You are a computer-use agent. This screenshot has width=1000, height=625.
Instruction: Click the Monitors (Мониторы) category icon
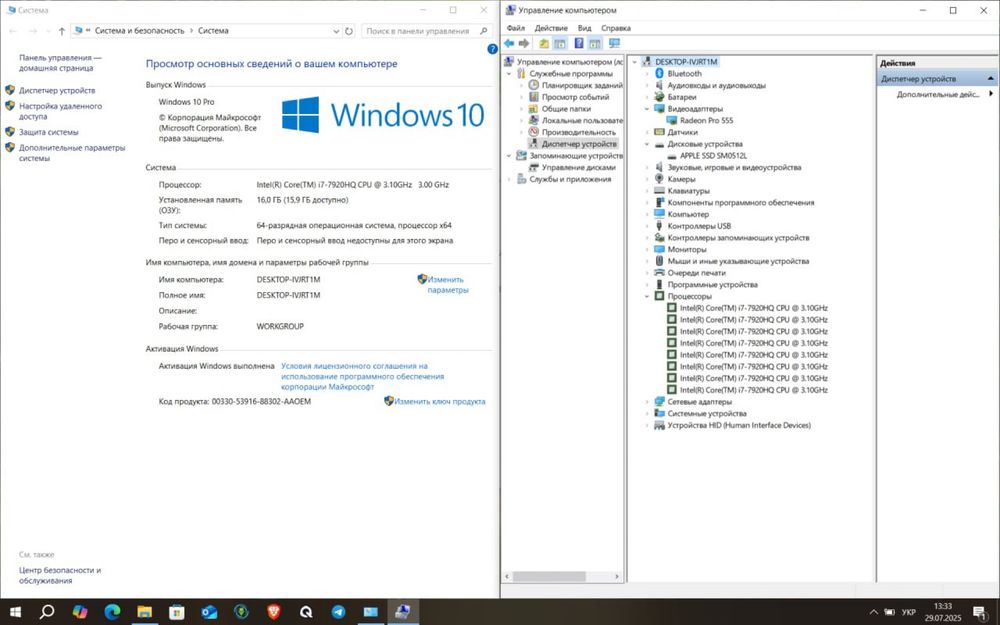point(659,249)
